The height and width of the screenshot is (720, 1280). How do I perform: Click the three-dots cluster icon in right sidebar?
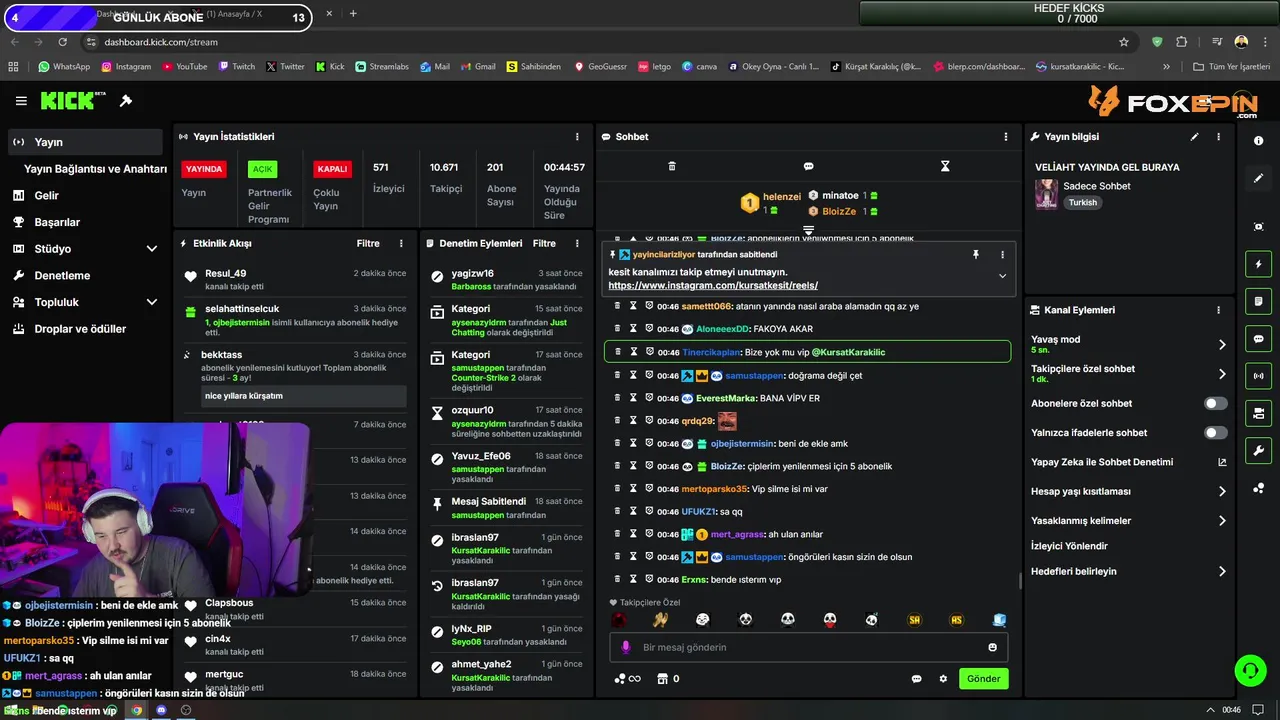pyautogui.click(x=1258, y=488)
